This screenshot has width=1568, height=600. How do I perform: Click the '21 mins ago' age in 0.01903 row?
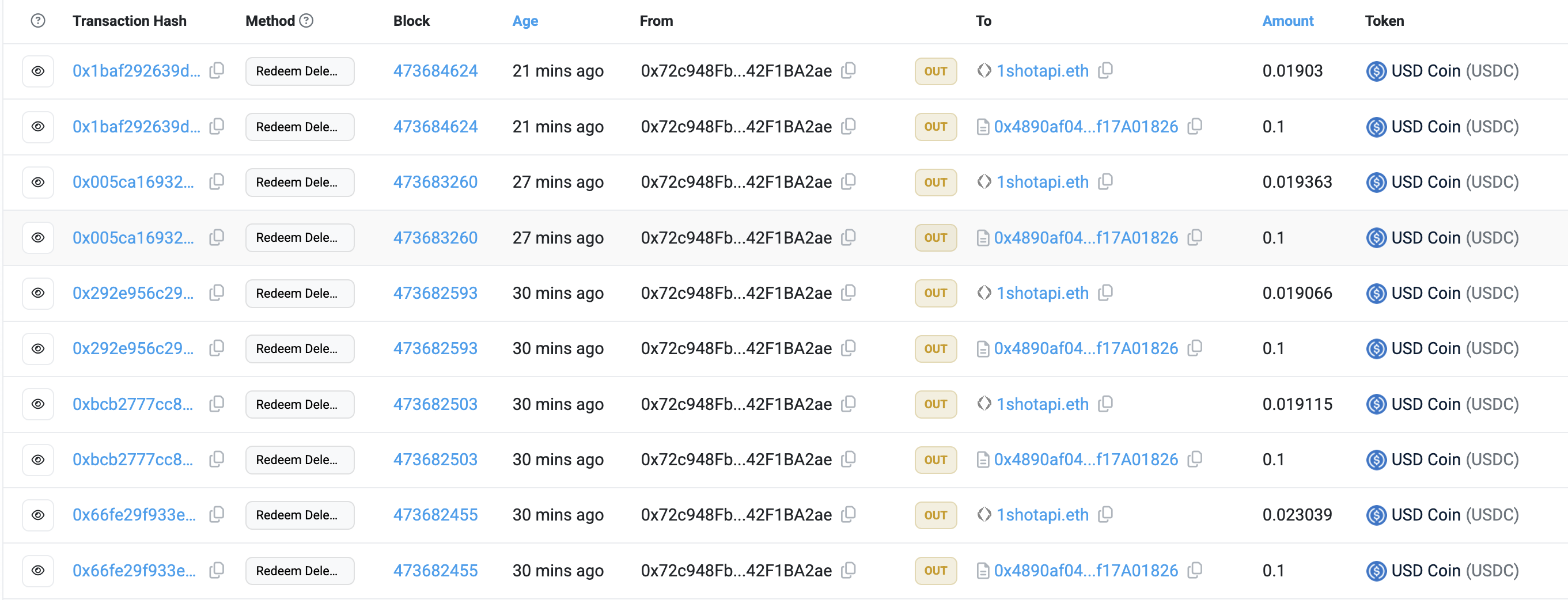click(558, 71)
